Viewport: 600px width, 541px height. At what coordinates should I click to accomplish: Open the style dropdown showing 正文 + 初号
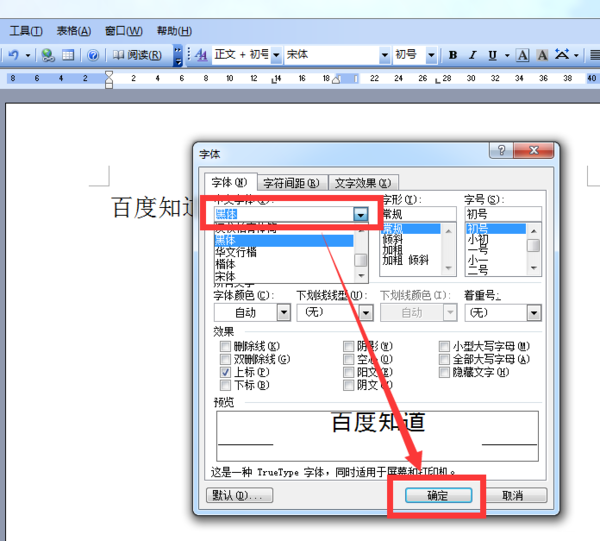[x=276, y=55]
